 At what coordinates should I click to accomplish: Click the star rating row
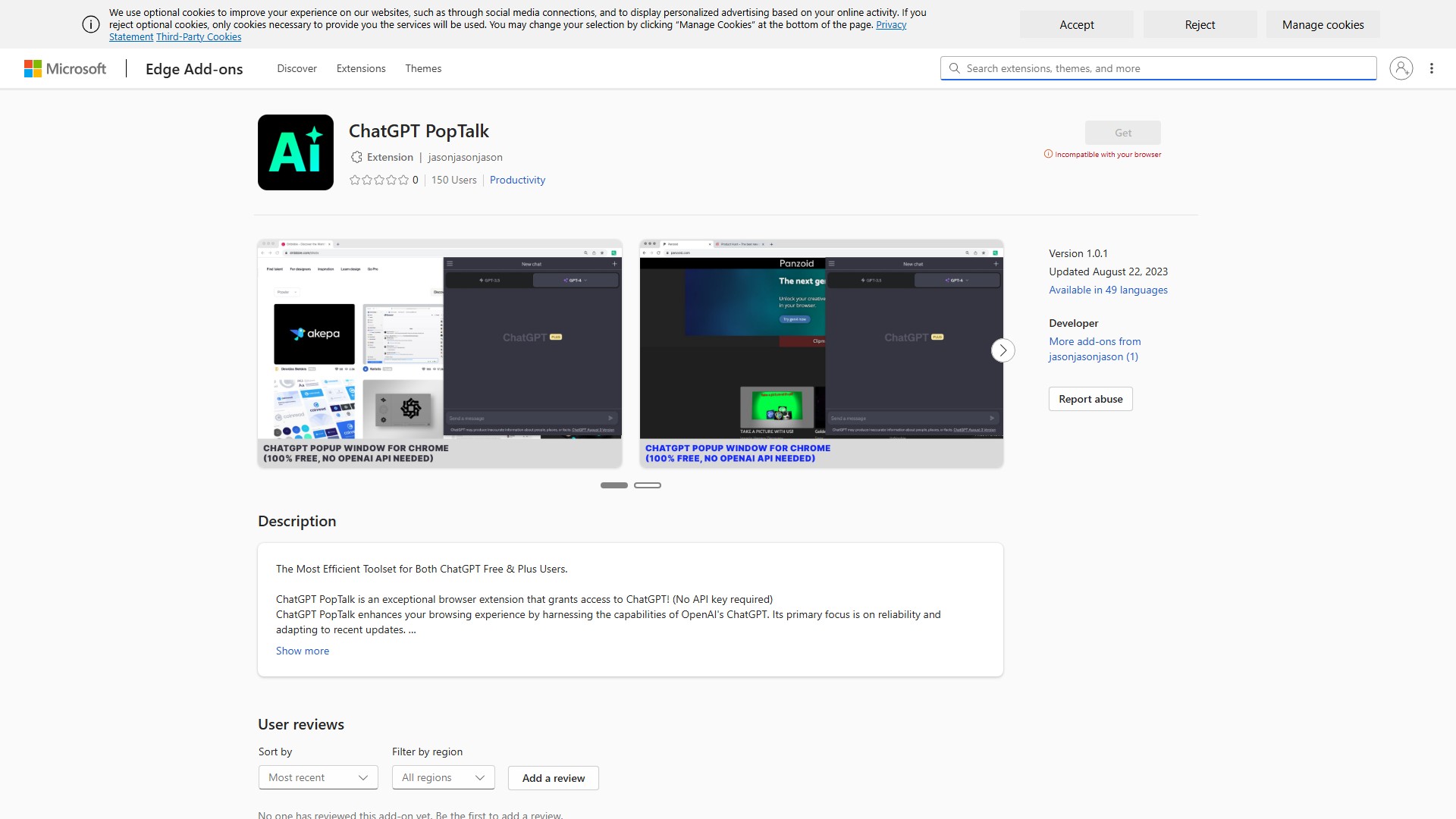tap(378, 180)
